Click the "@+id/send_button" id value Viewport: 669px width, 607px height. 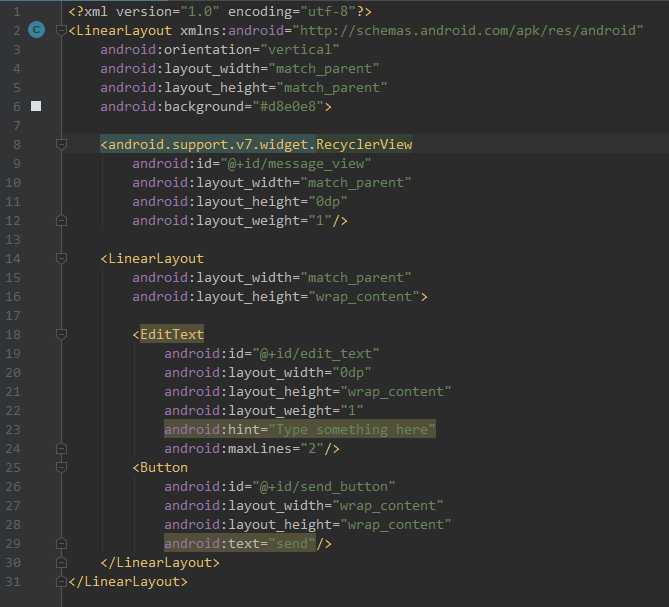[x=324, y=487]
